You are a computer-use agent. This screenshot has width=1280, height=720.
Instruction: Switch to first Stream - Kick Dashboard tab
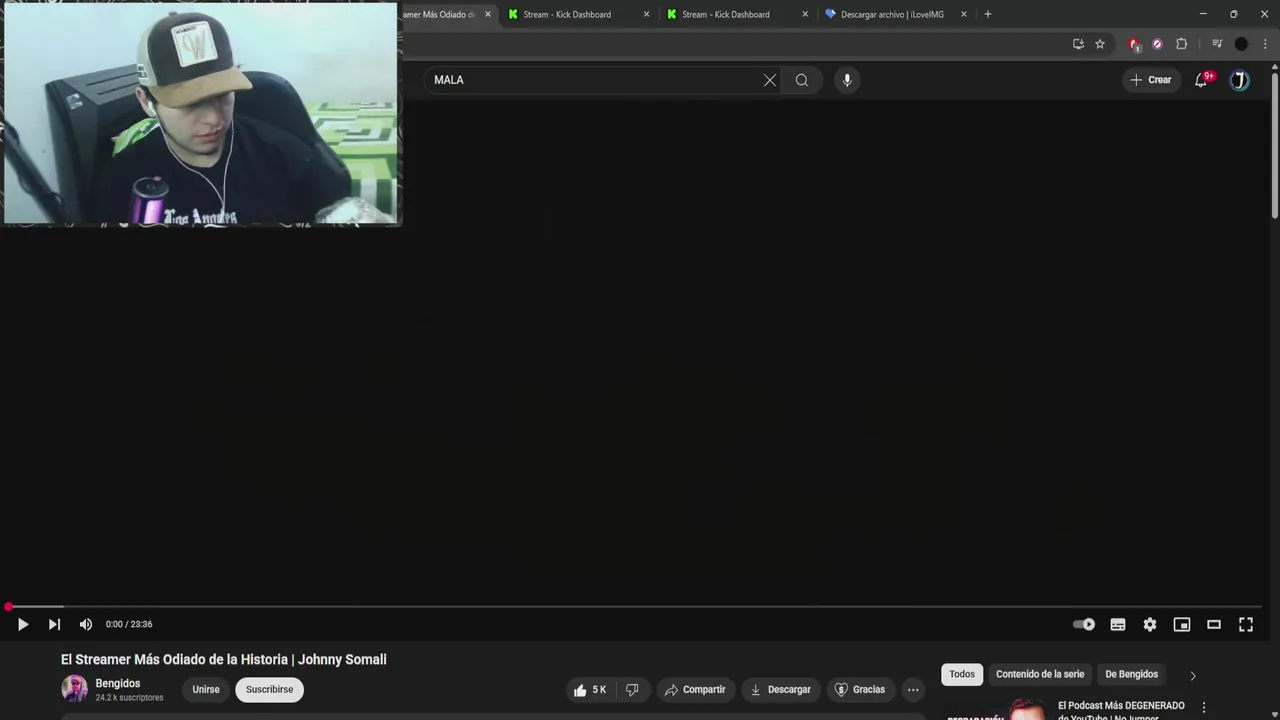coord(578,14)
